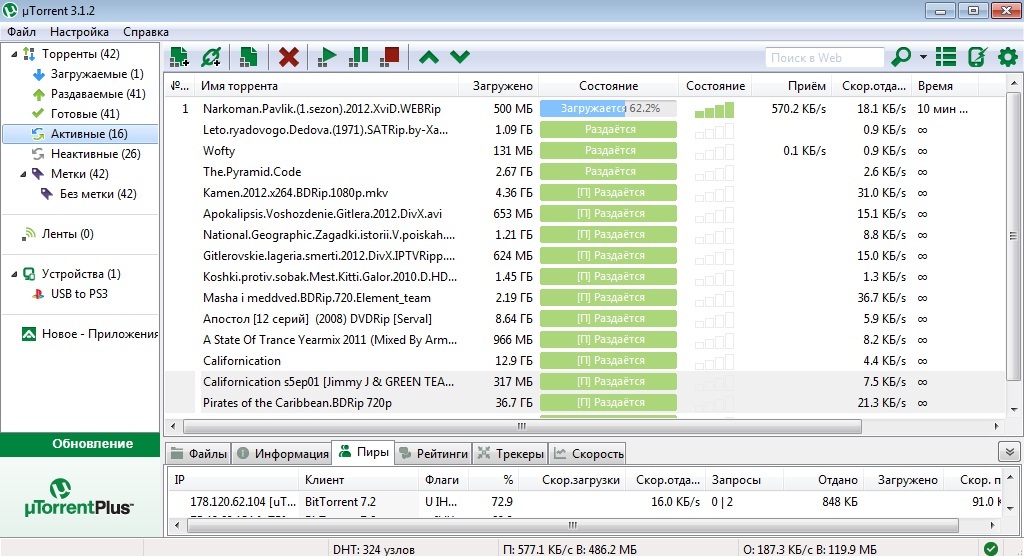Click the Create New Torrent icon
This screenshot has width=1024, height=556.
tap(249, 57)
